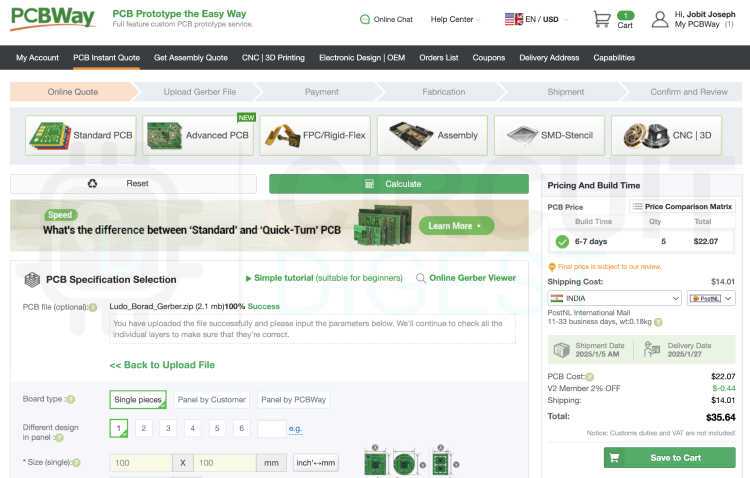Image resolution: width=750 pixels, height=478 pixels.
Task: Choose 3 different designs in panel
Action: (168, 428)
